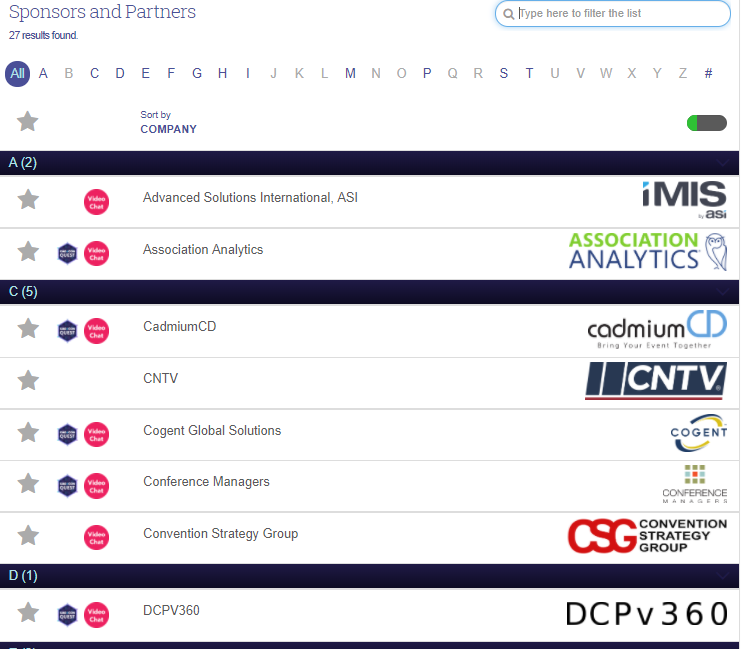Filter sponsors by # symbol
The height and width of the screenshot is (649, 750).
click(x=708, y=74)
